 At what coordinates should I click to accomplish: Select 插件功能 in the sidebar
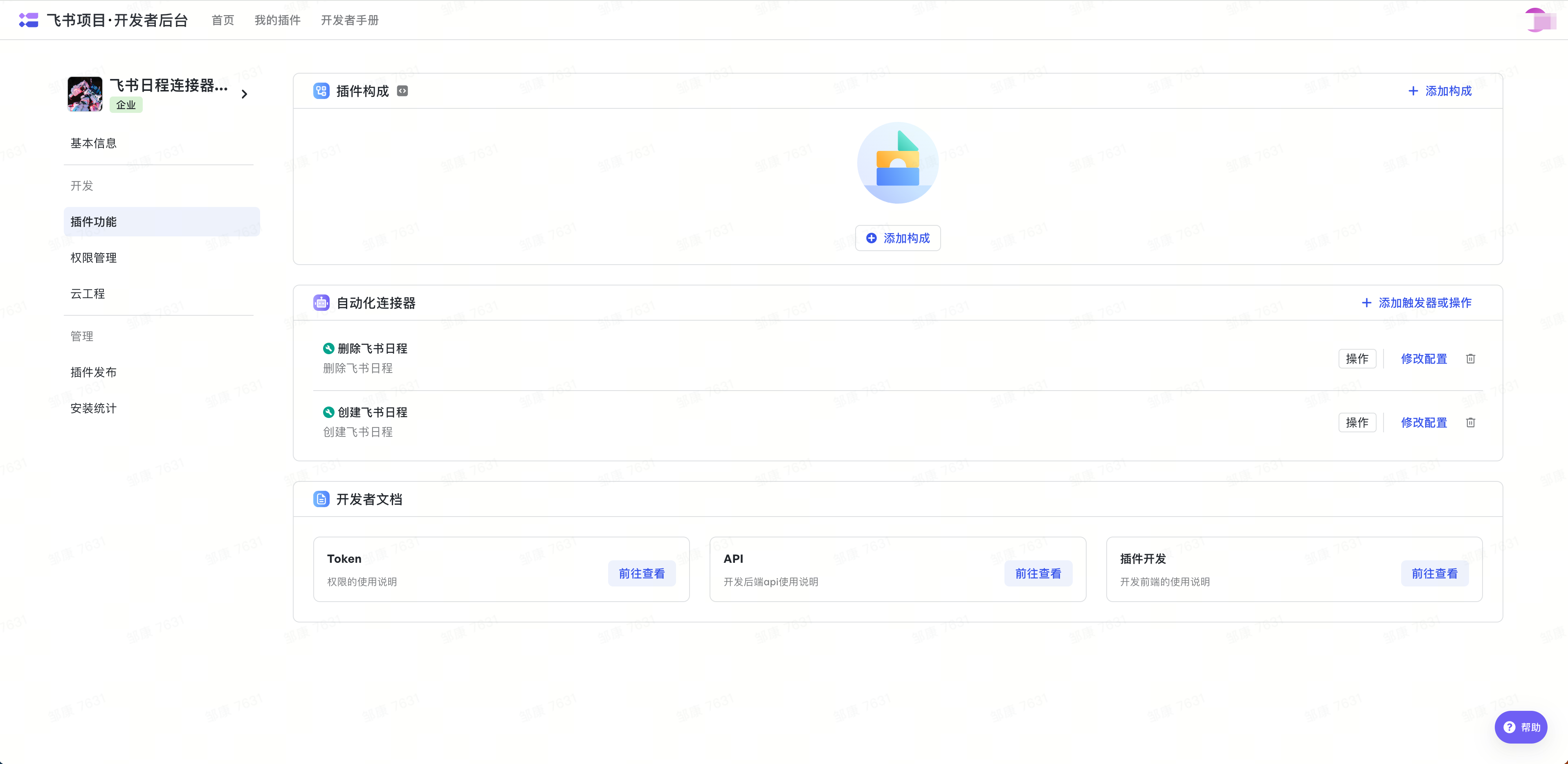click(162, 222)
